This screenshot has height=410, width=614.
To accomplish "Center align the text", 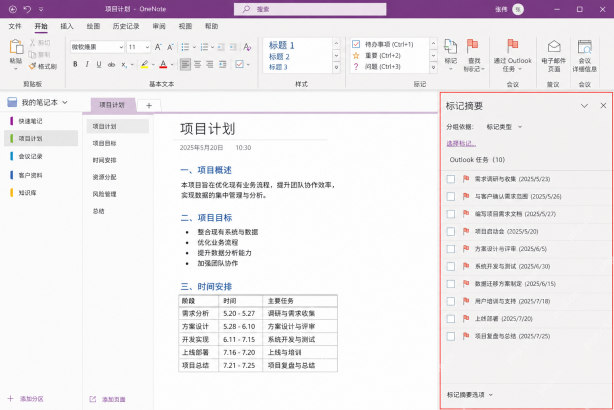I will (197, 64).
